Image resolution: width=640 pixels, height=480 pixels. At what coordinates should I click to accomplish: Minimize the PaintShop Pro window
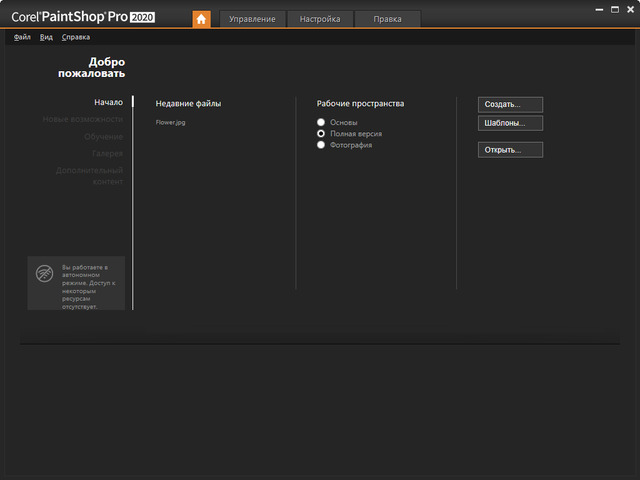coord(600,9)
